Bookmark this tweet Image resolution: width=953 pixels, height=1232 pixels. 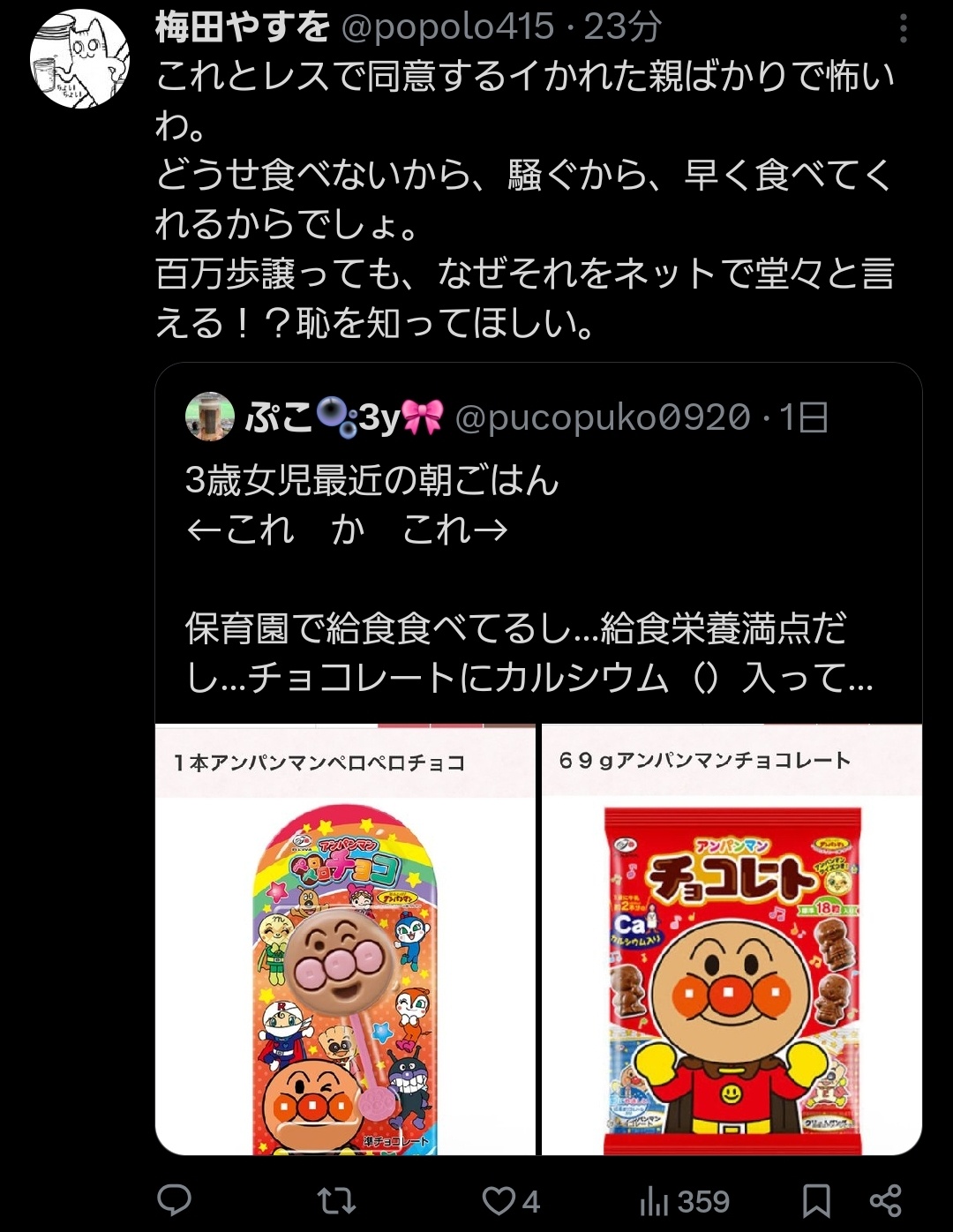[816, 1201]
